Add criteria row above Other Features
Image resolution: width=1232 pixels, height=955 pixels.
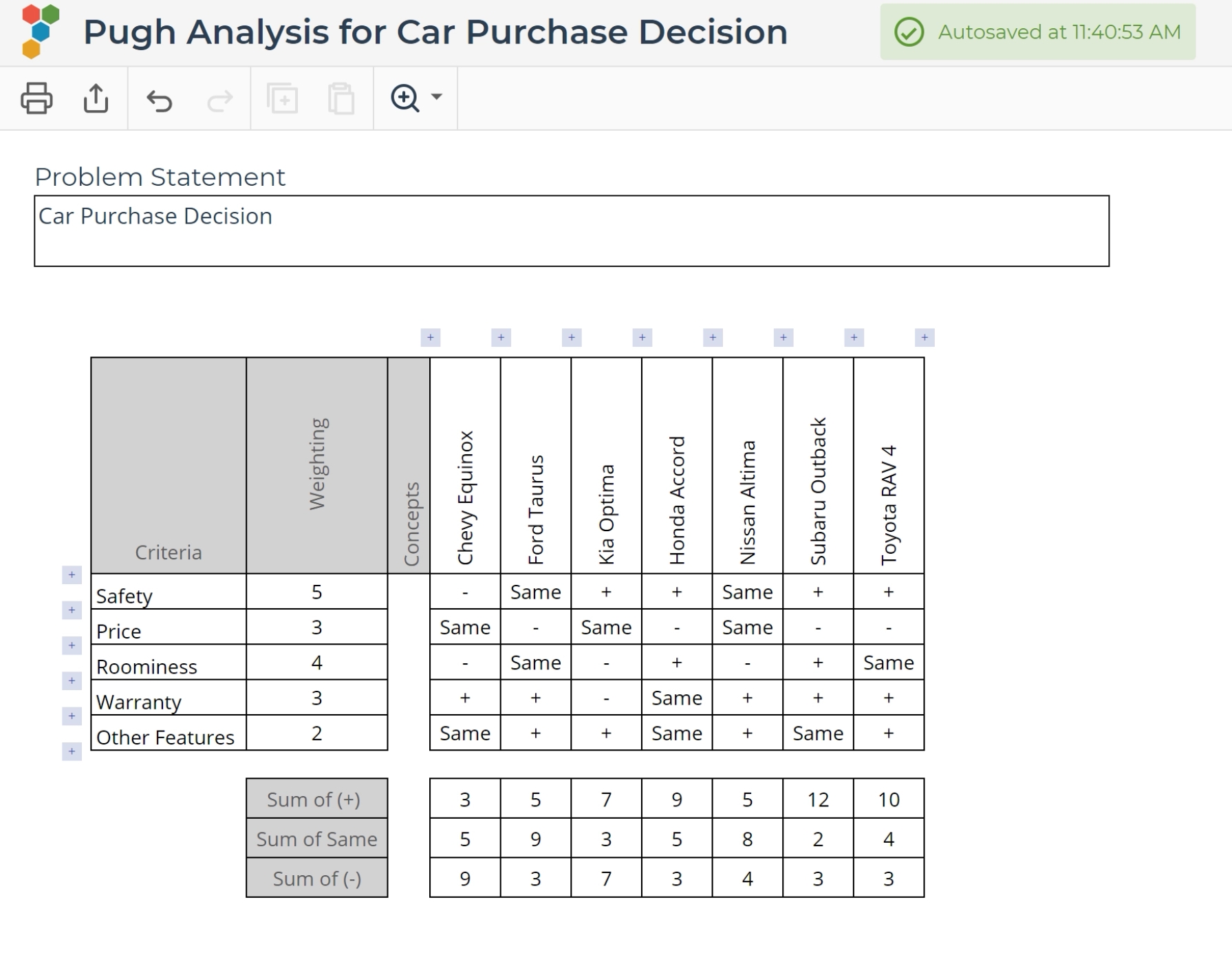72,716
